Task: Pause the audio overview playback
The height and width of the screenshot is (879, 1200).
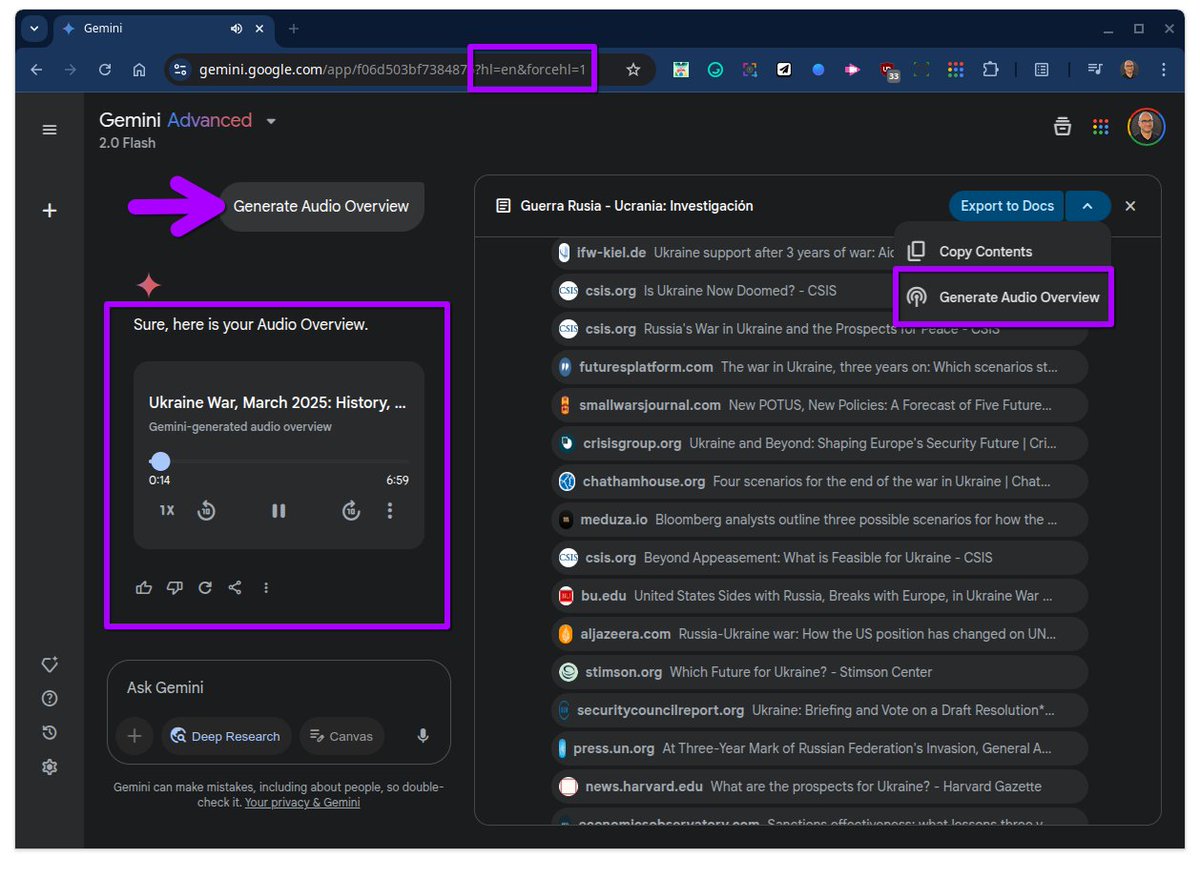Action: click(279, 511)
